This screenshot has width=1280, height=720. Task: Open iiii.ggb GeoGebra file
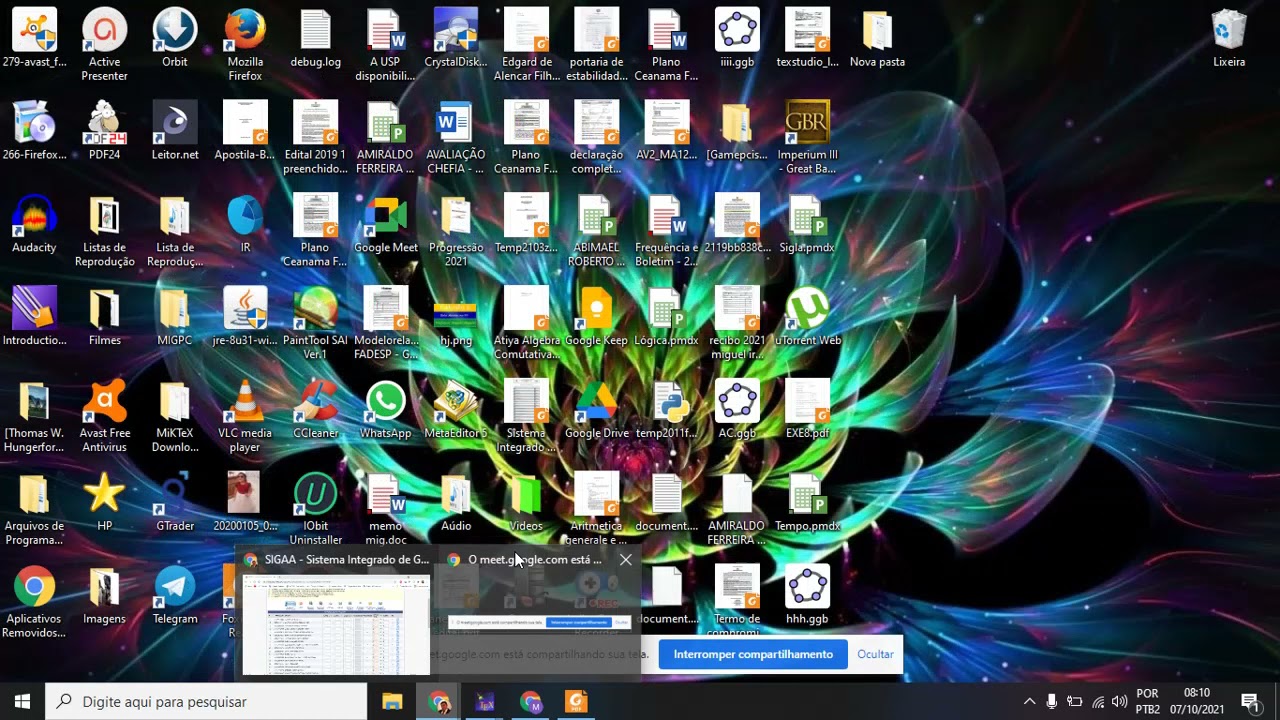pos(737,38)
